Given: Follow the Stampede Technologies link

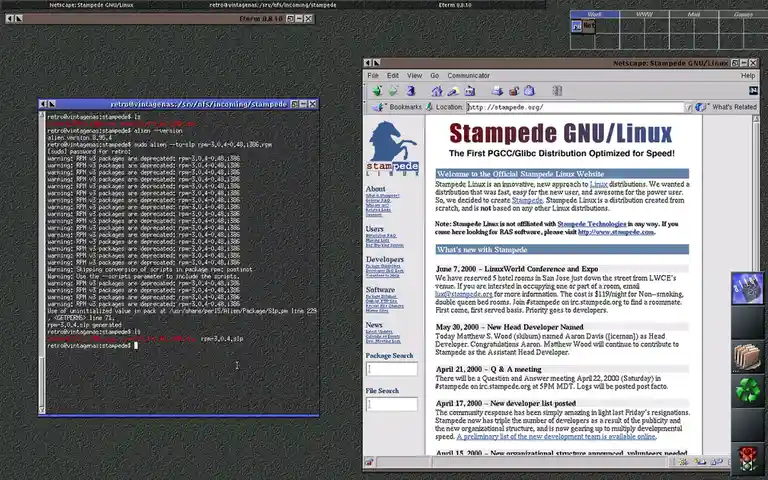Looking at the screenshot, I should point(592,224).
